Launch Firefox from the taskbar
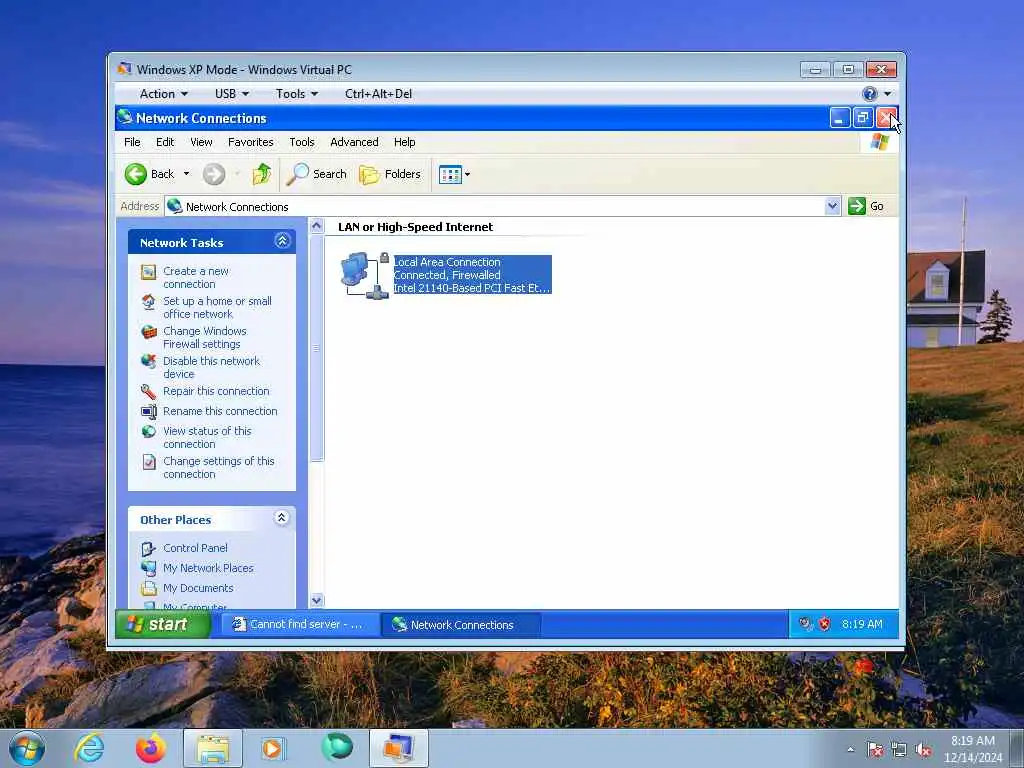This screenshot has width=1024, height=768. click(151, 748)
